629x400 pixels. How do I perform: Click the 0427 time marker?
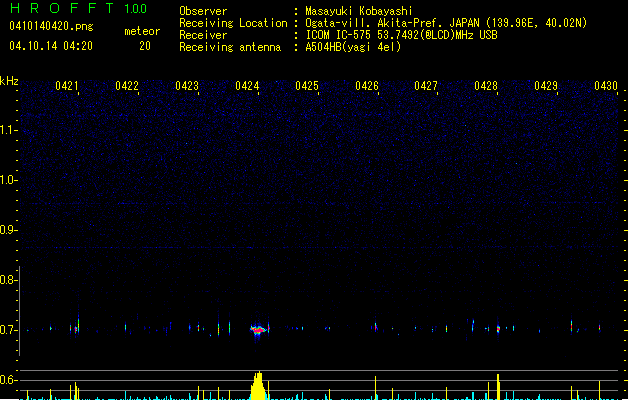[x=426, y=86]
